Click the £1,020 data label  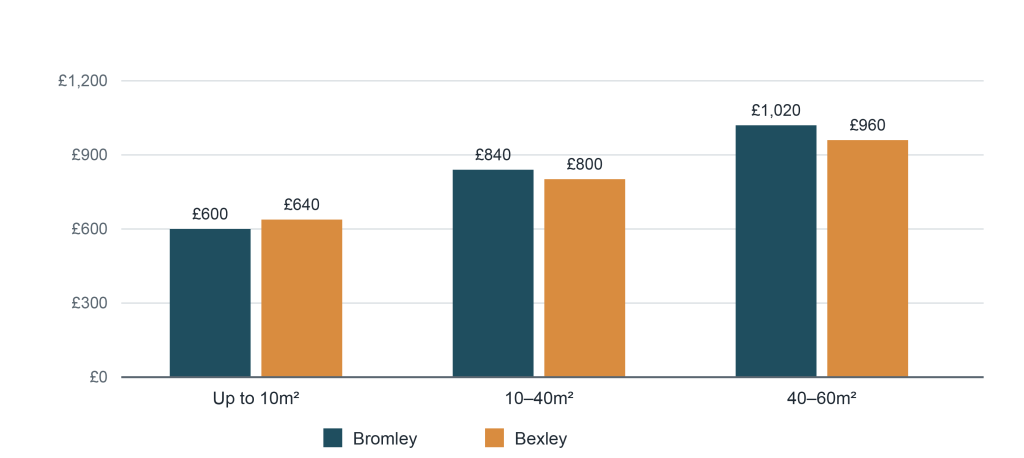tap(776, 110)
